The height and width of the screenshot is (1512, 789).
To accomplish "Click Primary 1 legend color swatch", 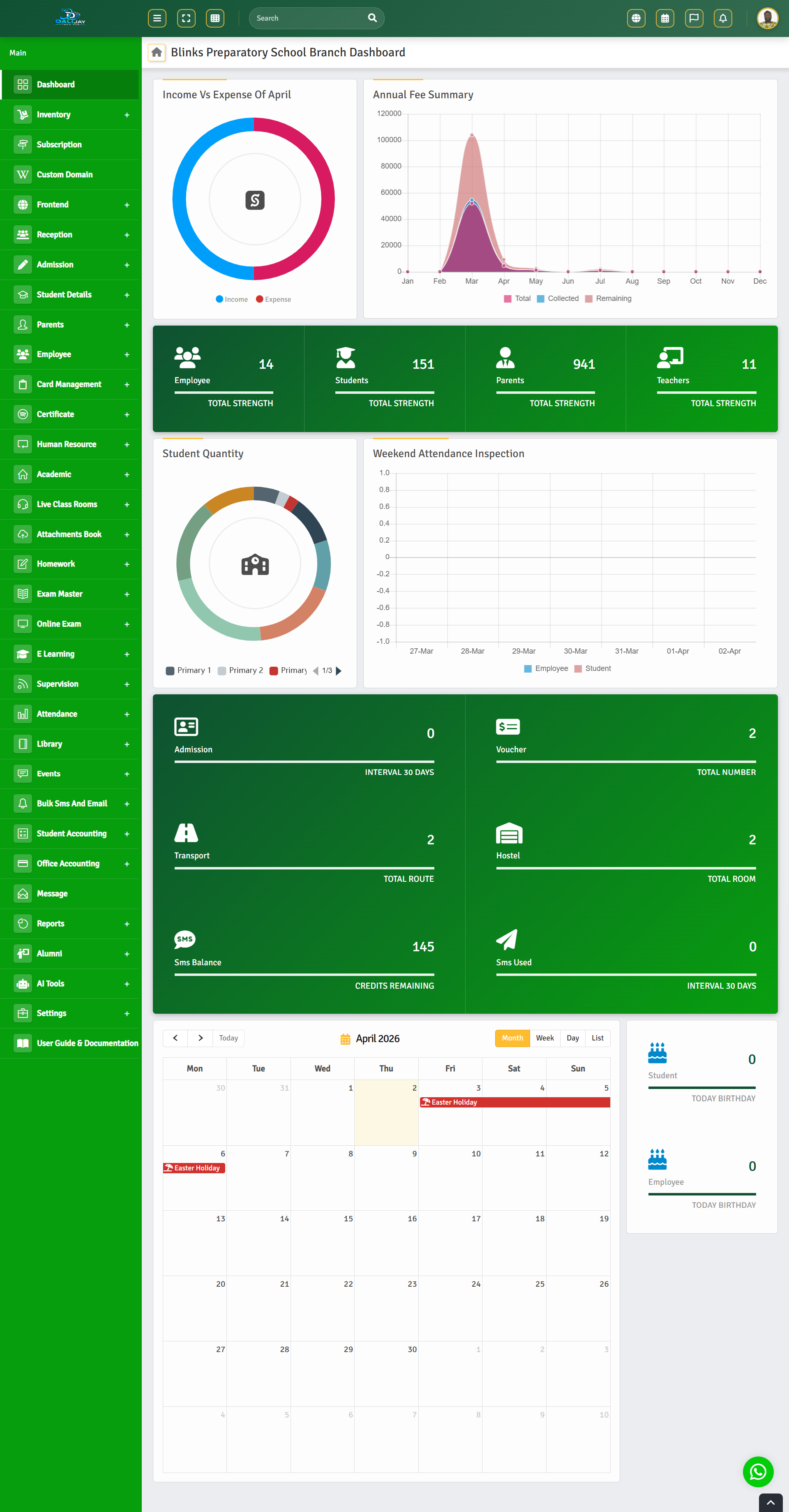I will pos(170,671).
